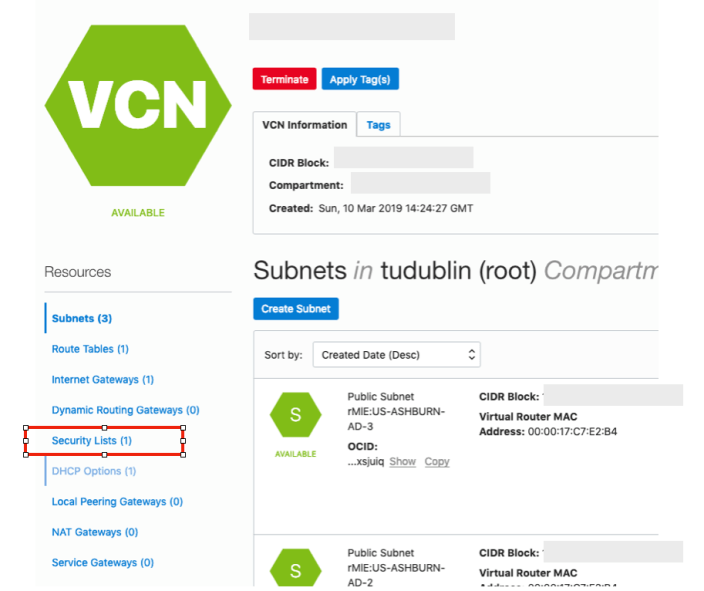Click the Apply Tag(s) button
This screenshot has width=704, height=591.
(x=360, y=79)
